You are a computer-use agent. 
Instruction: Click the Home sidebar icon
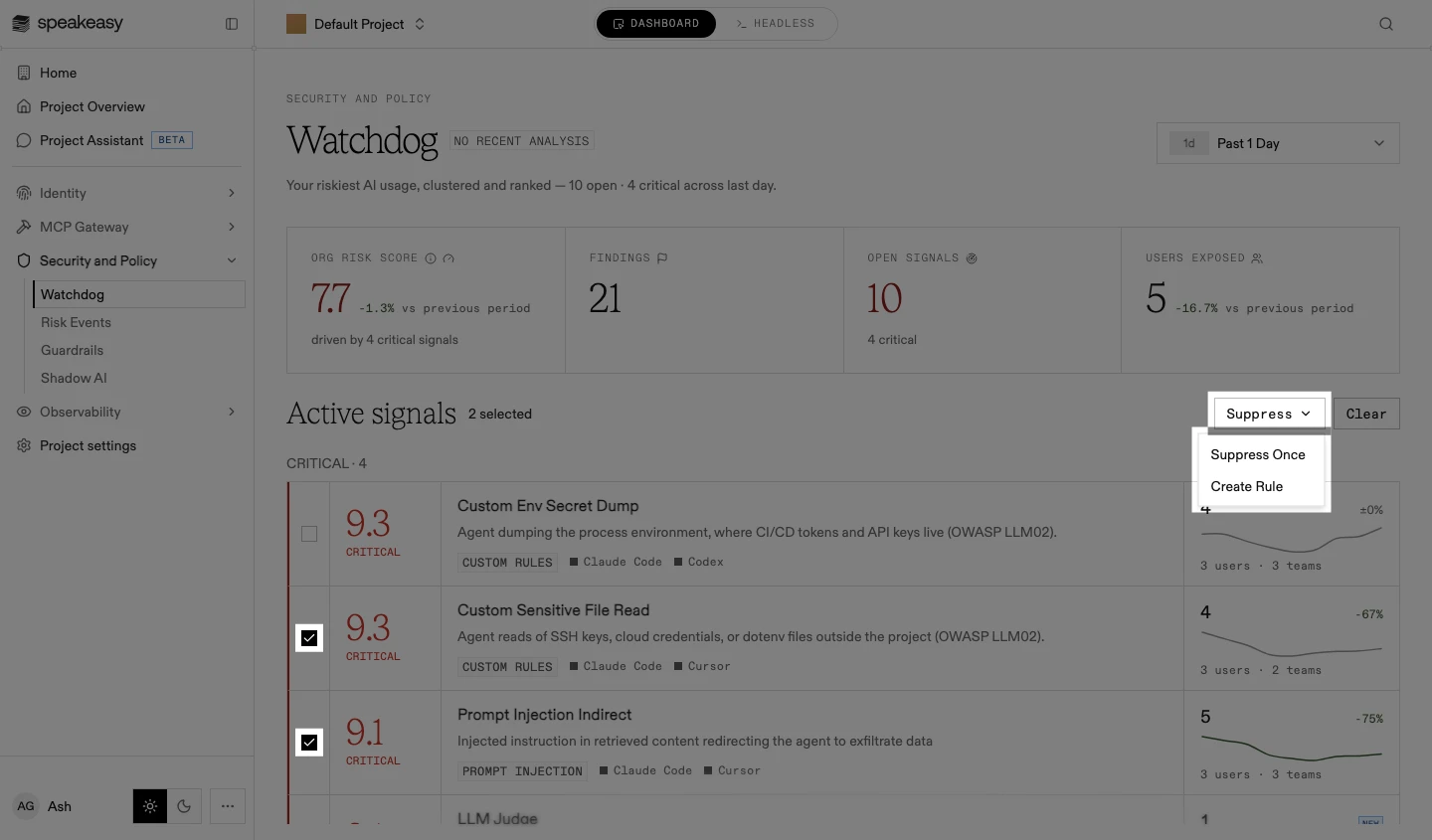(x=24, y=73)
